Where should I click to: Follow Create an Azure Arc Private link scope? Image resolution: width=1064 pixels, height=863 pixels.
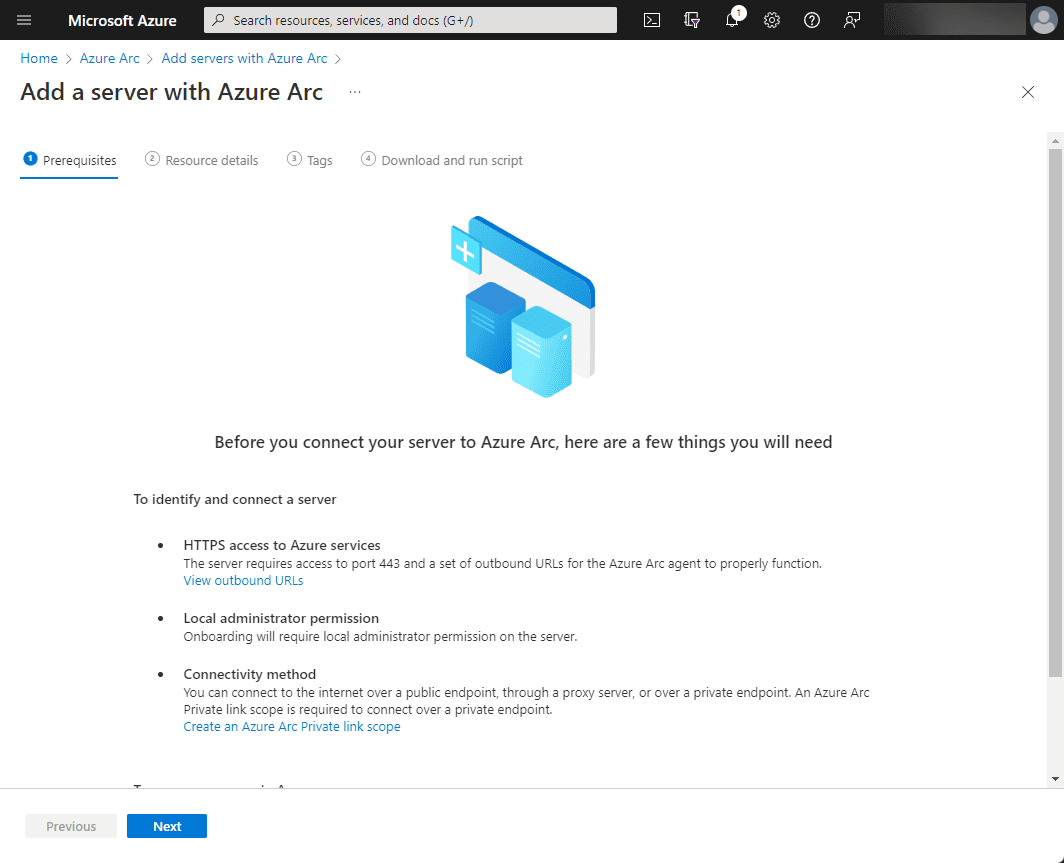tap(292, 727)
